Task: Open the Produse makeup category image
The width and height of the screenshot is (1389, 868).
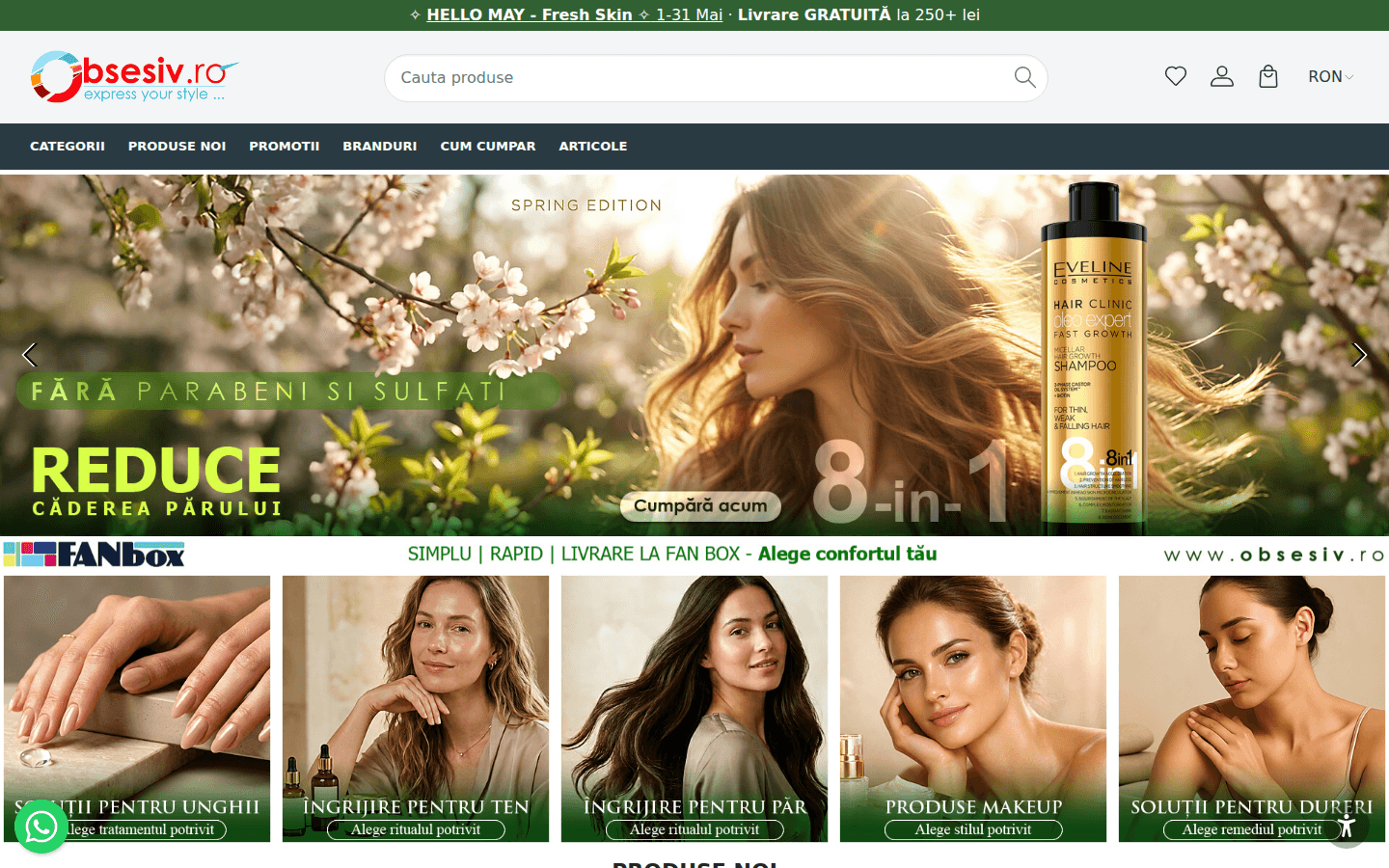Action: pos(973,709)
